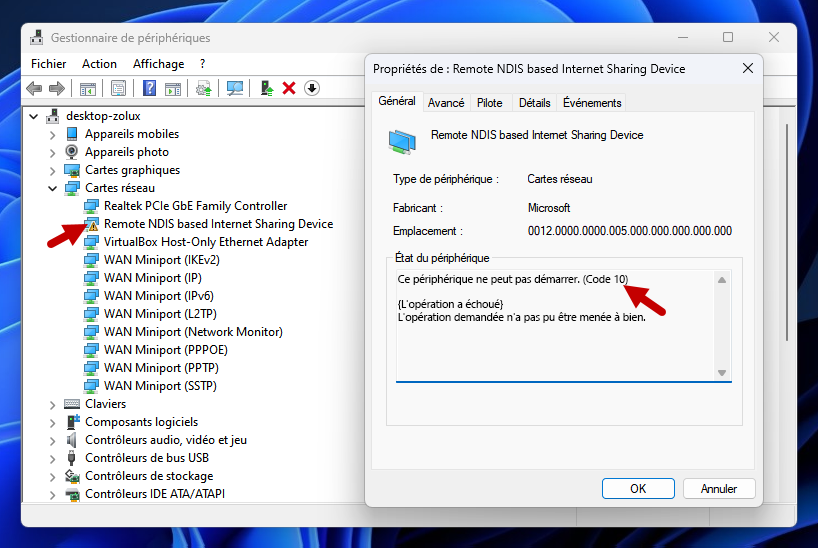
Task: Switch to the Pilote tab
Action: point(489,103)
